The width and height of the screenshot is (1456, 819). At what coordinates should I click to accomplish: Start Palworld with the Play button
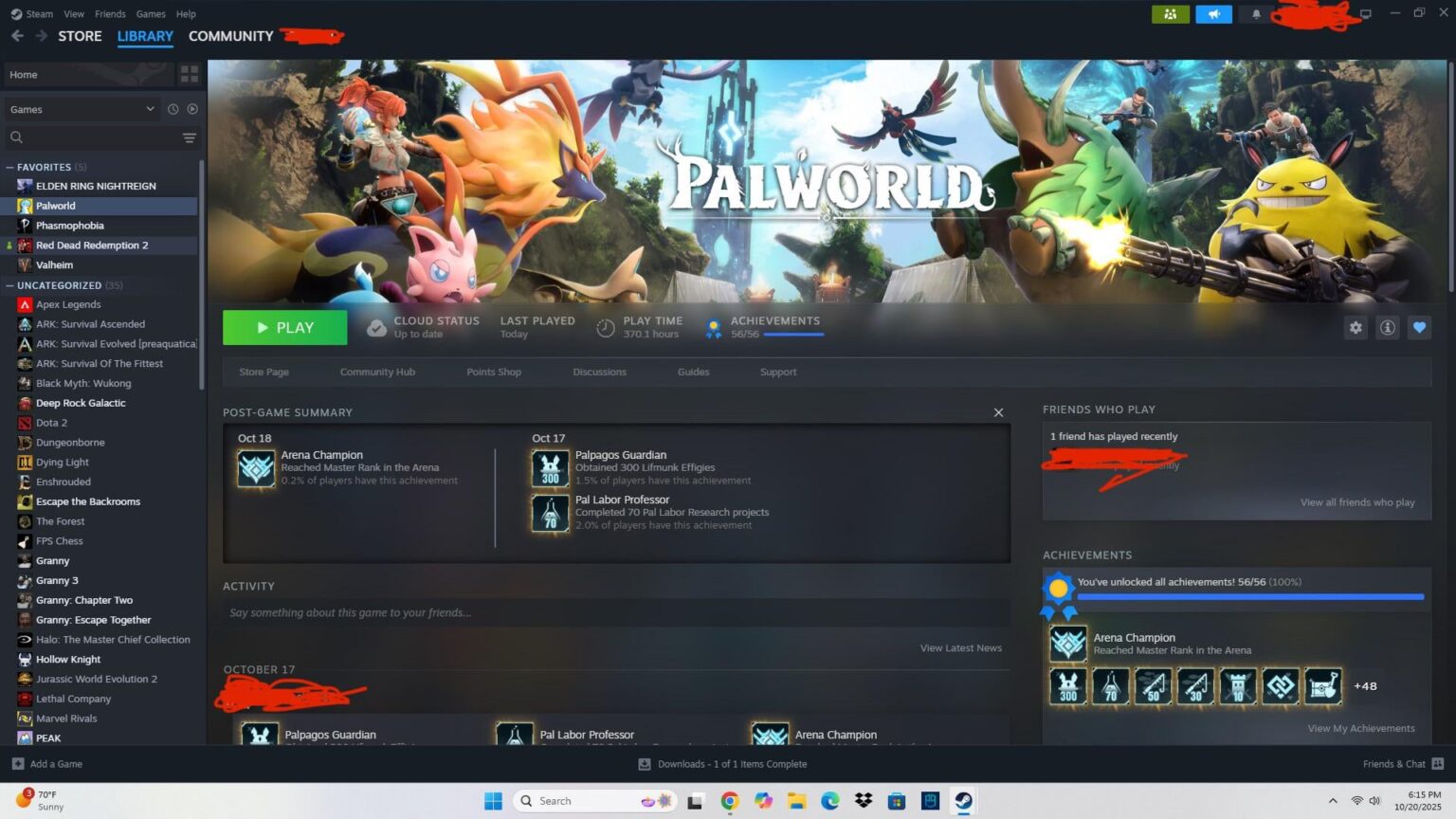284,328
